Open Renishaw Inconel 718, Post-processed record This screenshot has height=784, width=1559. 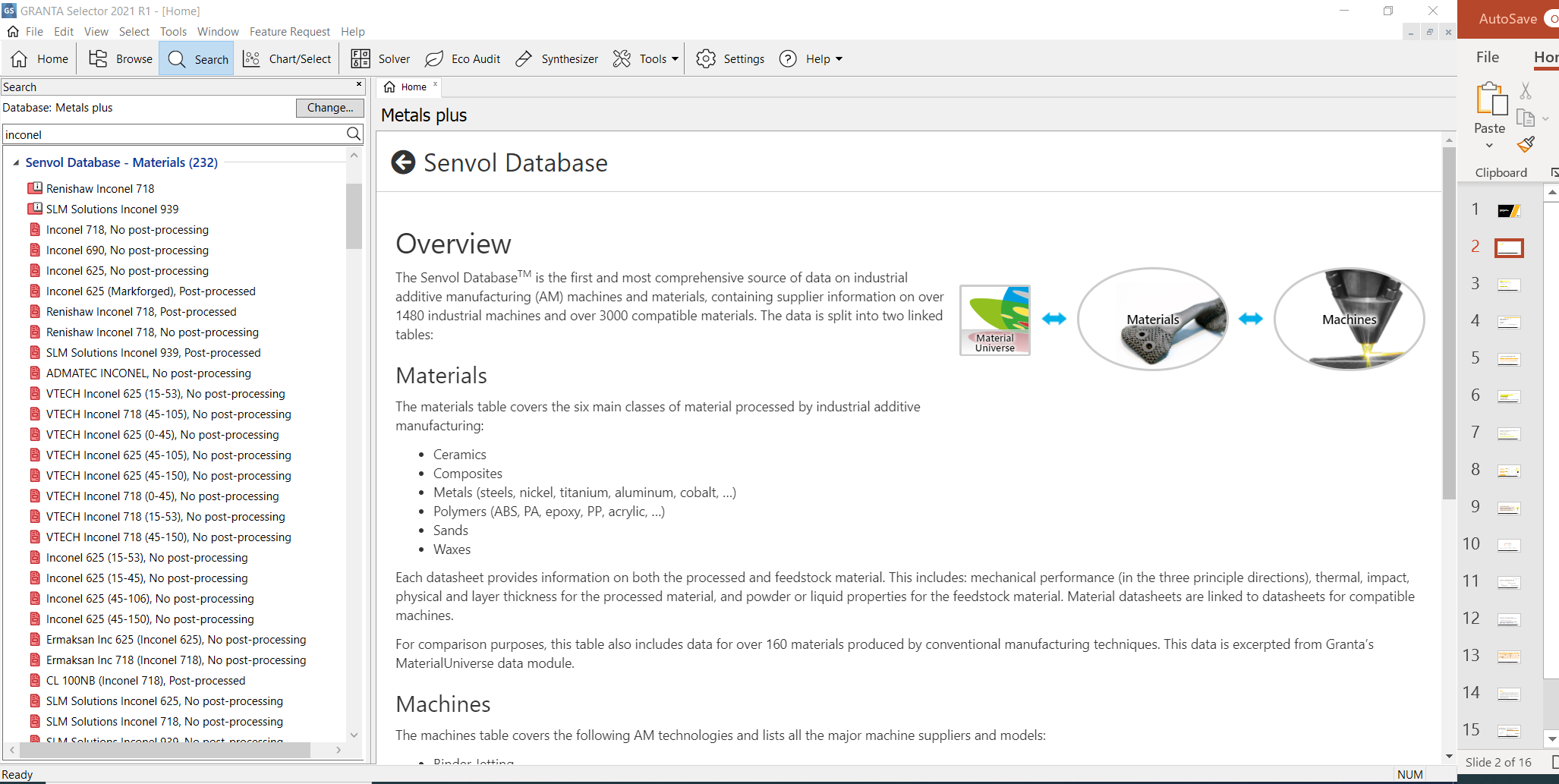(x=141, y=311)
